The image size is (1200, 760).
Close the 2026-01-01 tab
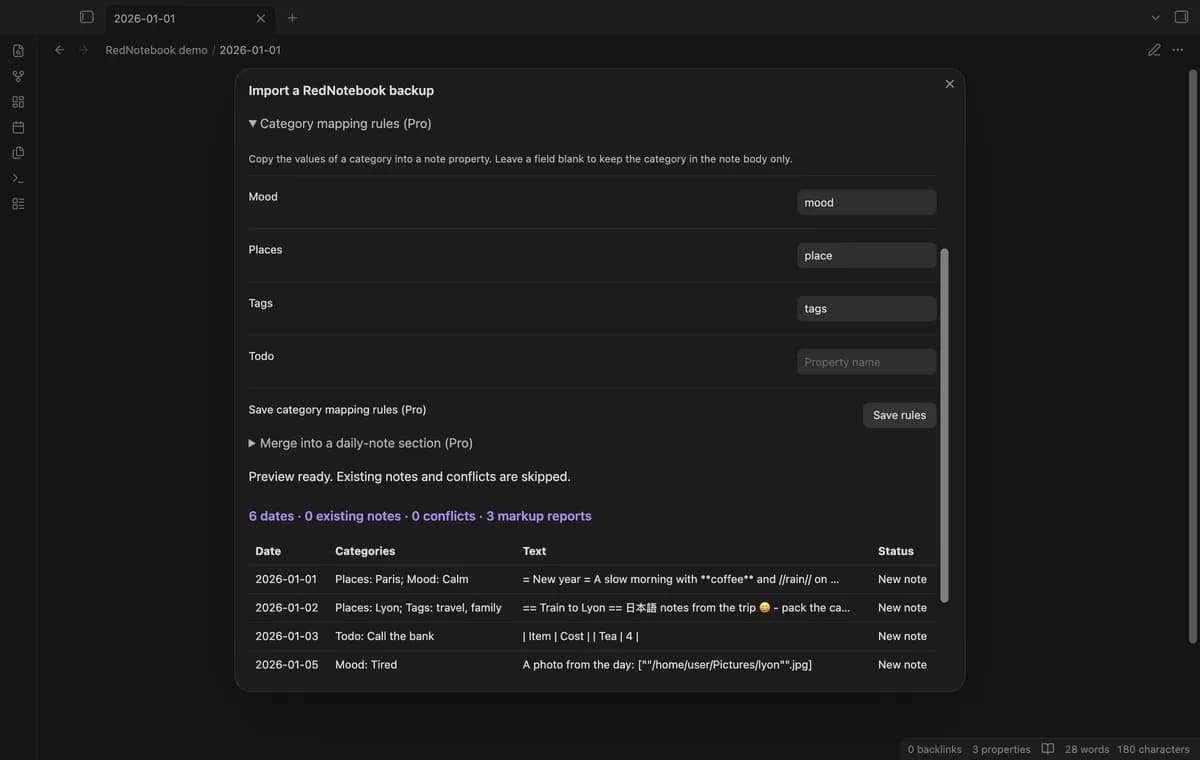[x=261, y=18]
